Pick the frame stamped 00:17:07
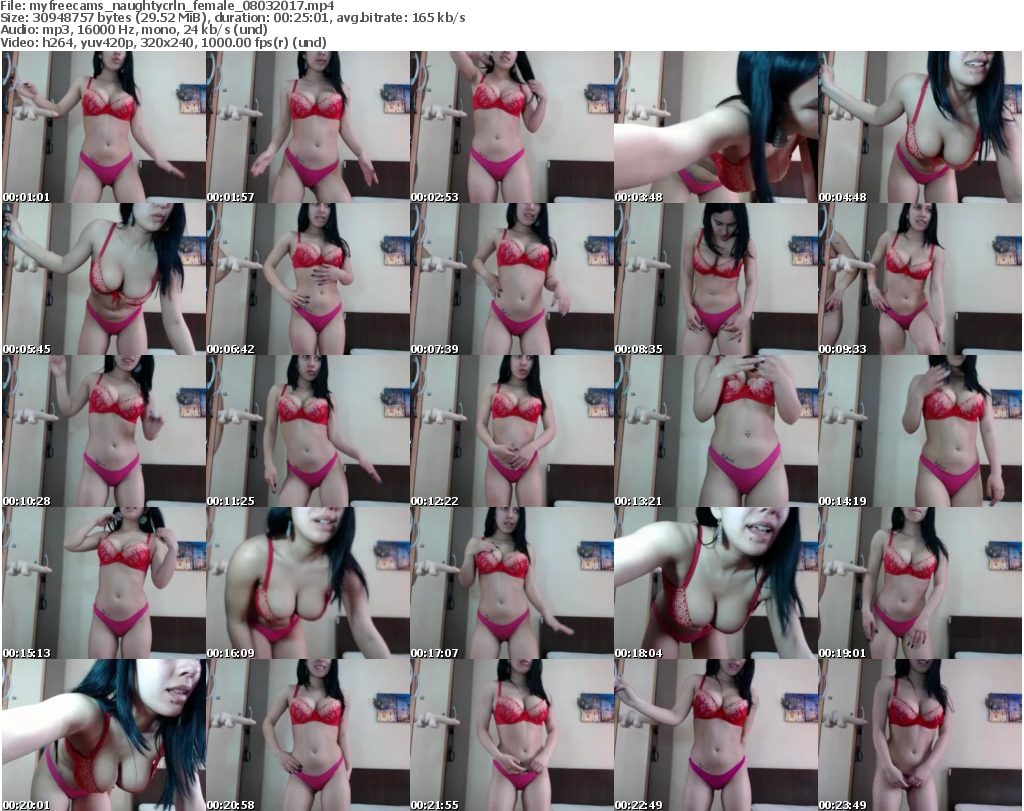Viewport: 1024px width, 811px height. (512, 583)
